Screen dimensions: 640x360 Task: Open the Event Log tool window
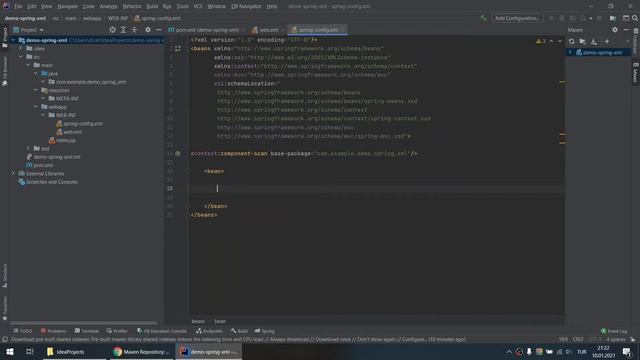(x=614, y=331)
